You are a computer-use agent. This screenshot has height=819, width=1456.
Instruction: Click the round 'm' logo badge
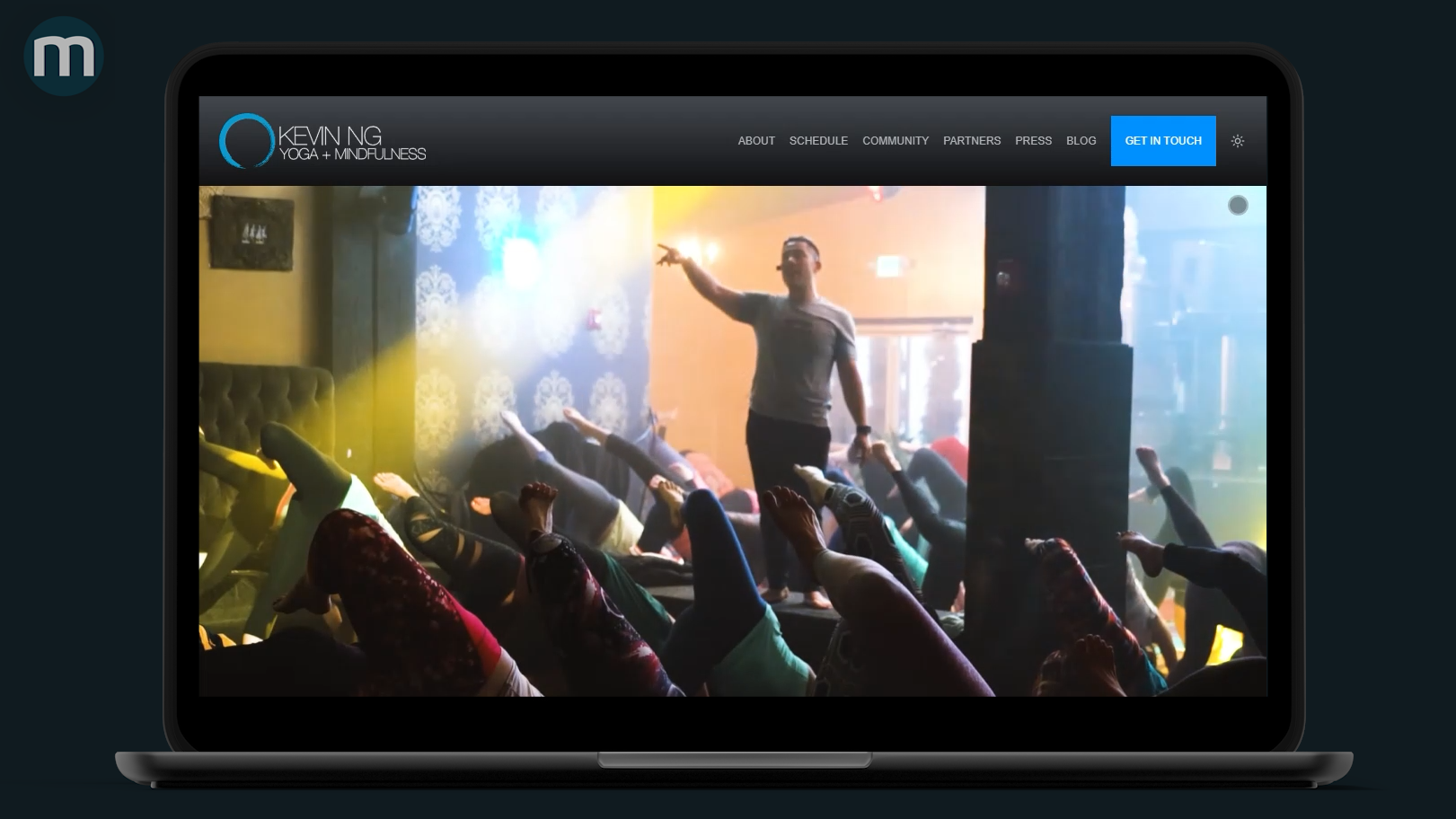(63, 56)
